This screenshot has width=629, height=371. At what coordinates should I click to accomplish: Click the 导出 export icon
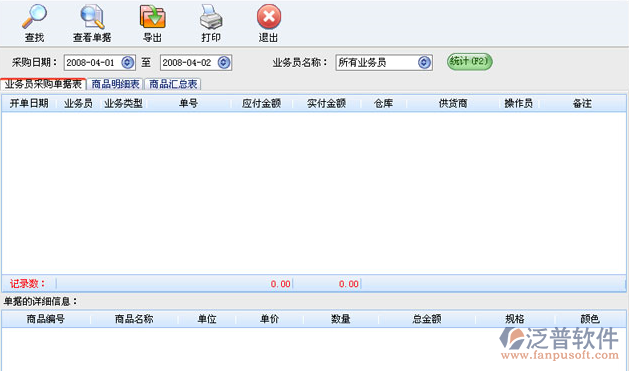pyautogui.click(x=152, y=17)
